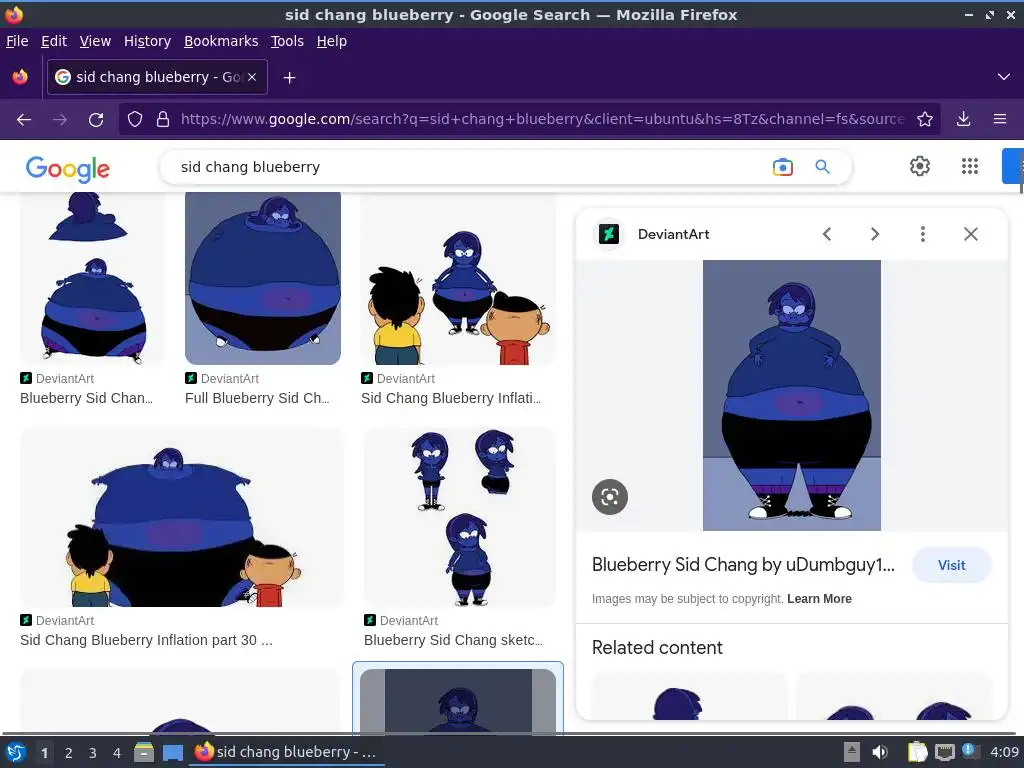Click the forward navigation arrow

[x=60, y=120]
